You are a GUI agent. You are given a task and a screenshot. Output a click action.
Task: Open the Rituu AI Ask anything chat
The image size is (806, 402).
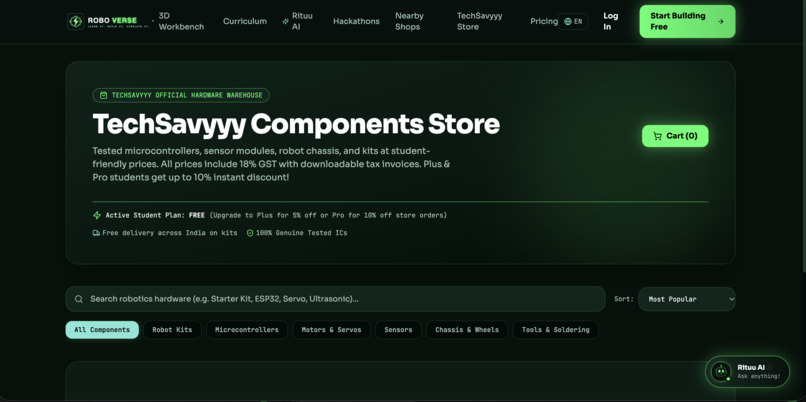(747, 372)
